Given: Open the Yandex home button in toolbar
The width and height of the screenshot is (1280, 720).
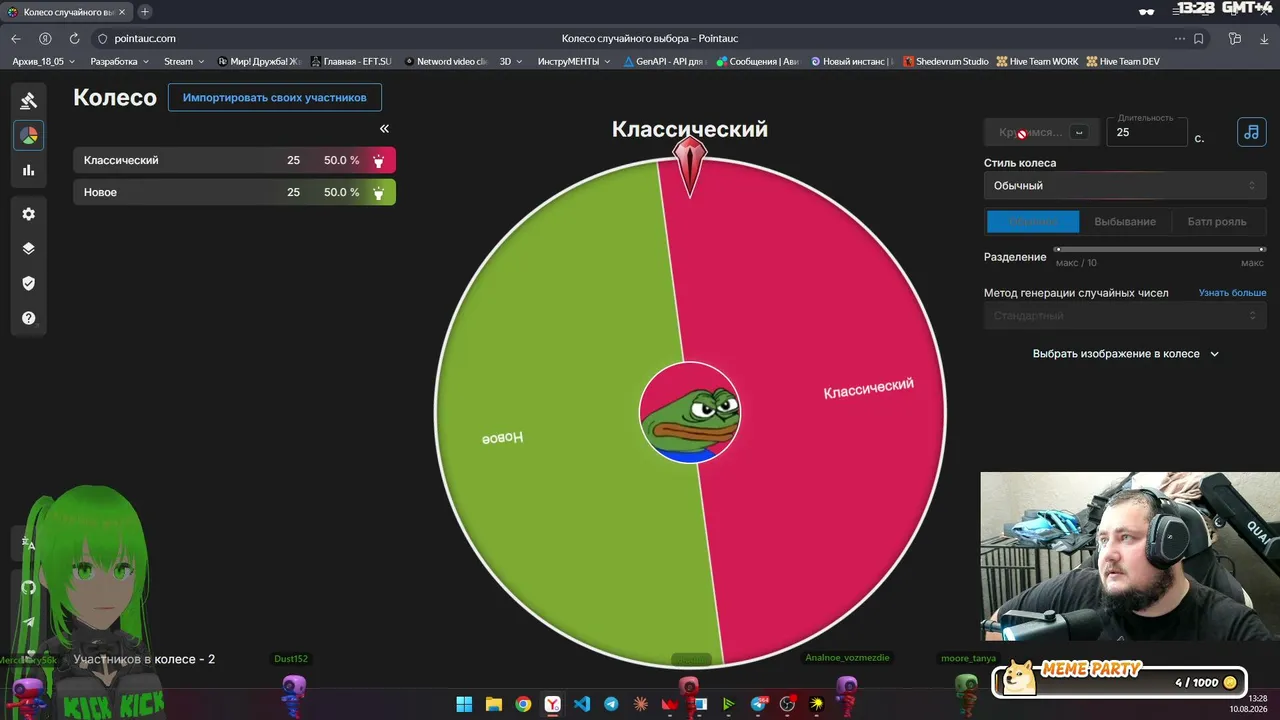Looking at the screenshot, I should (x=45, y=39).
